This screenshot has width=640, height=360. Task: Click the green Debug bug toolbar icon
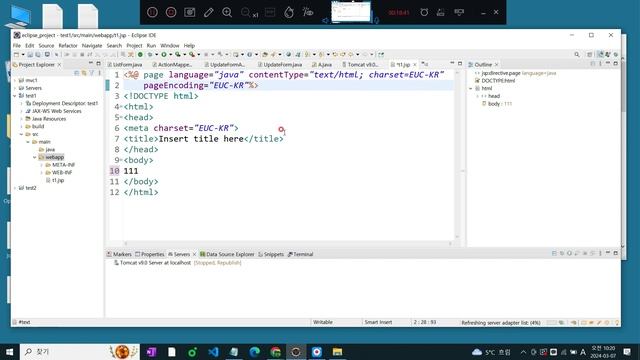[149, 55]
